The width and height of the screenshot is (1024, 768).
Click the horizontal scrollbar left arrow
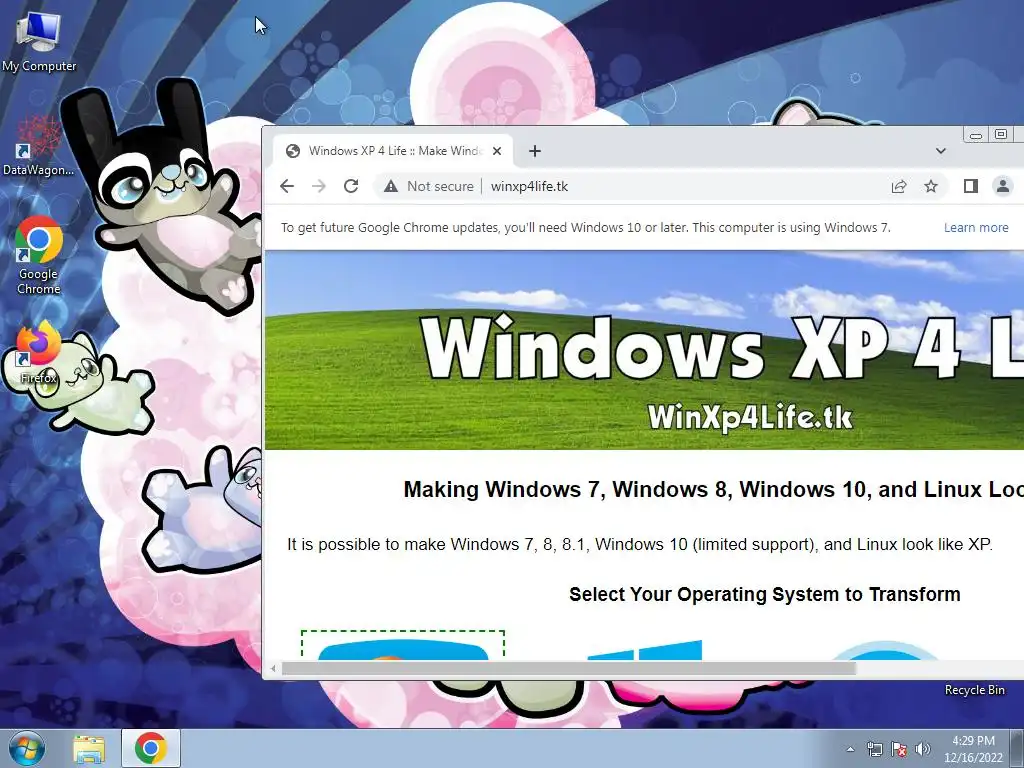click(273, 668)
